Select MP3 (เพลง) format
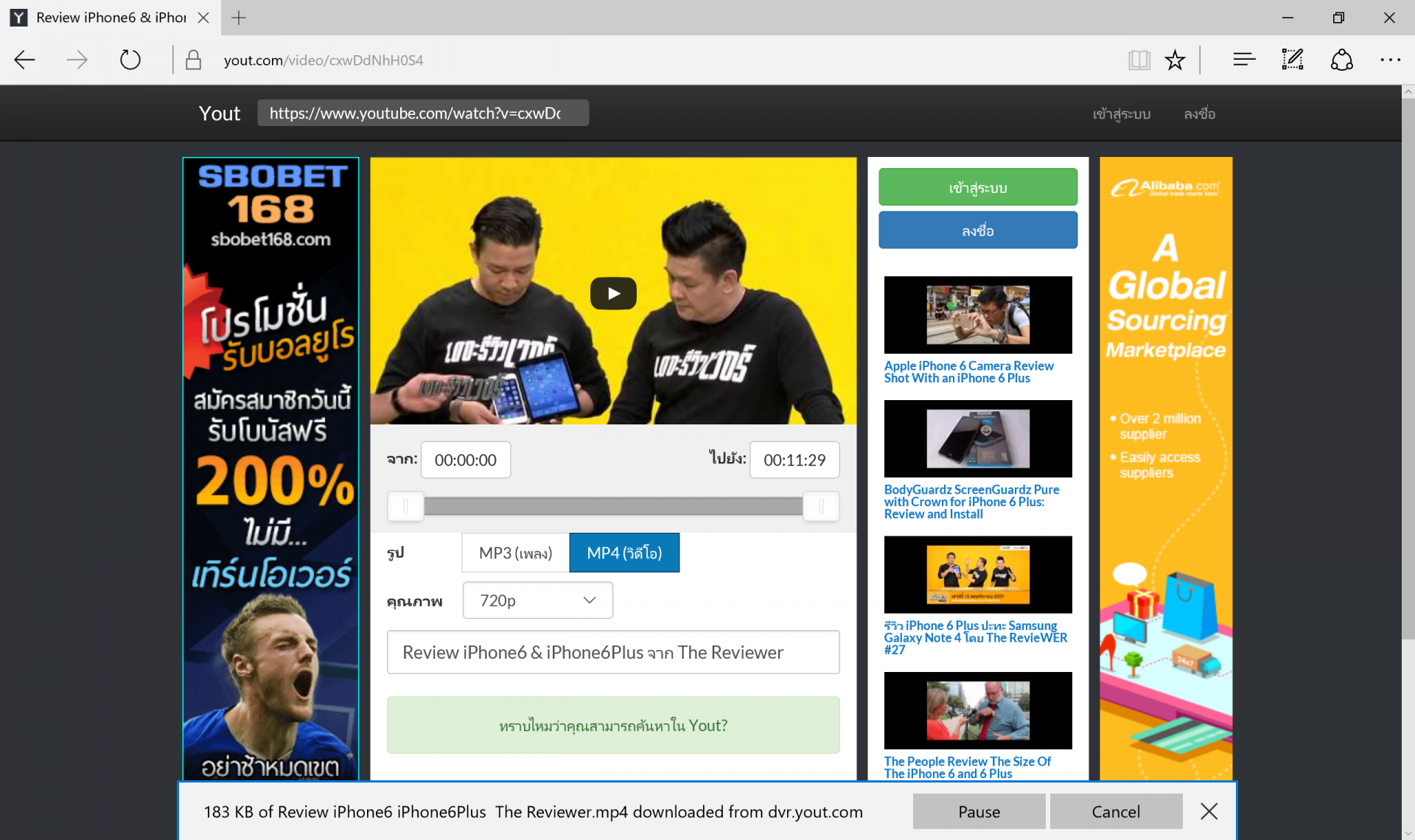This screenshot has width=1415, height=840. (x=515, y=553)
